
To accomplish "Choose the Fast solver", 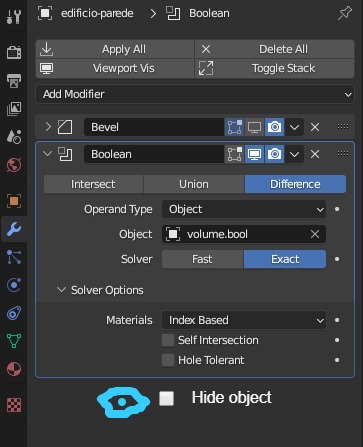I will (203, 259).
